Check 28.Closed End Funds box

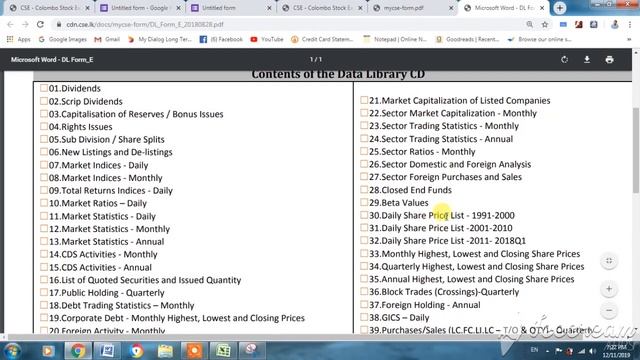364,189
